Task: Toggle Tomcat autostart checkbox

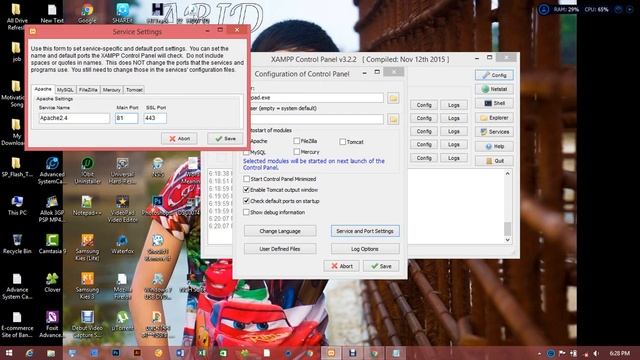Action: pyautogui.click(x=342, y=142)
